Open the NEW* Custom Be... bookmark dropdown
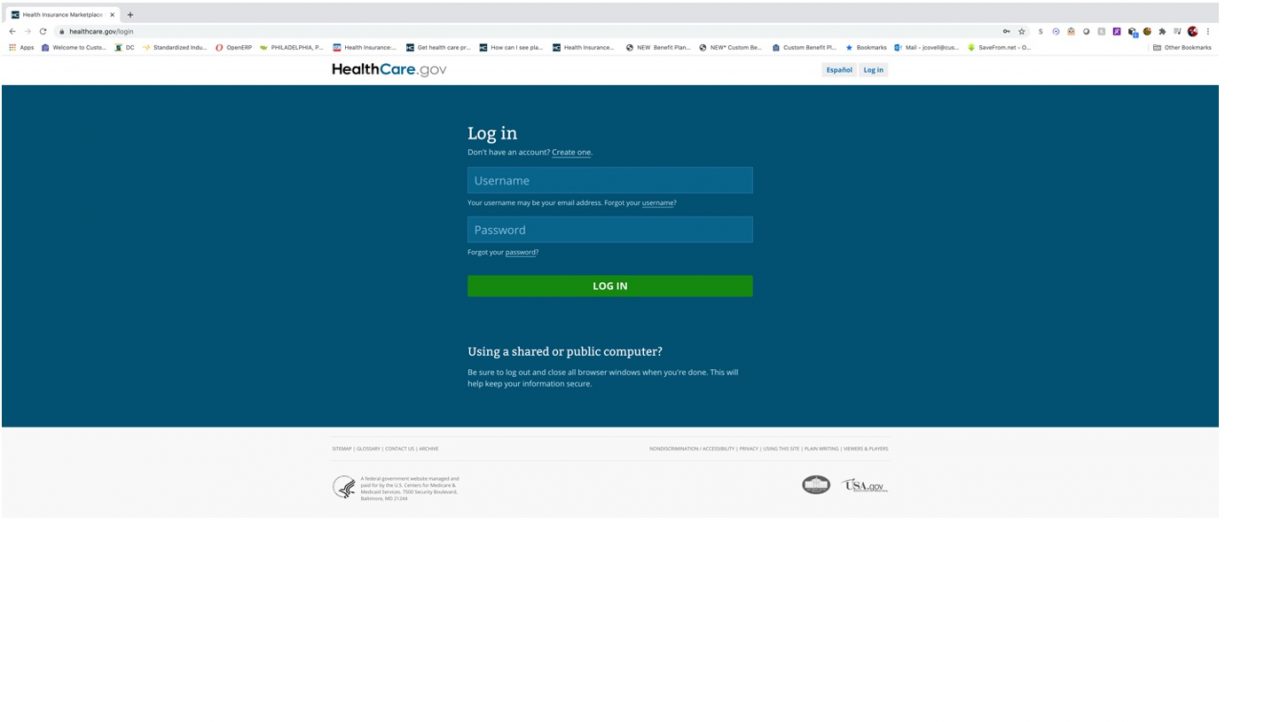Screen dimensions: 1280x722 (x=732, y=46)
